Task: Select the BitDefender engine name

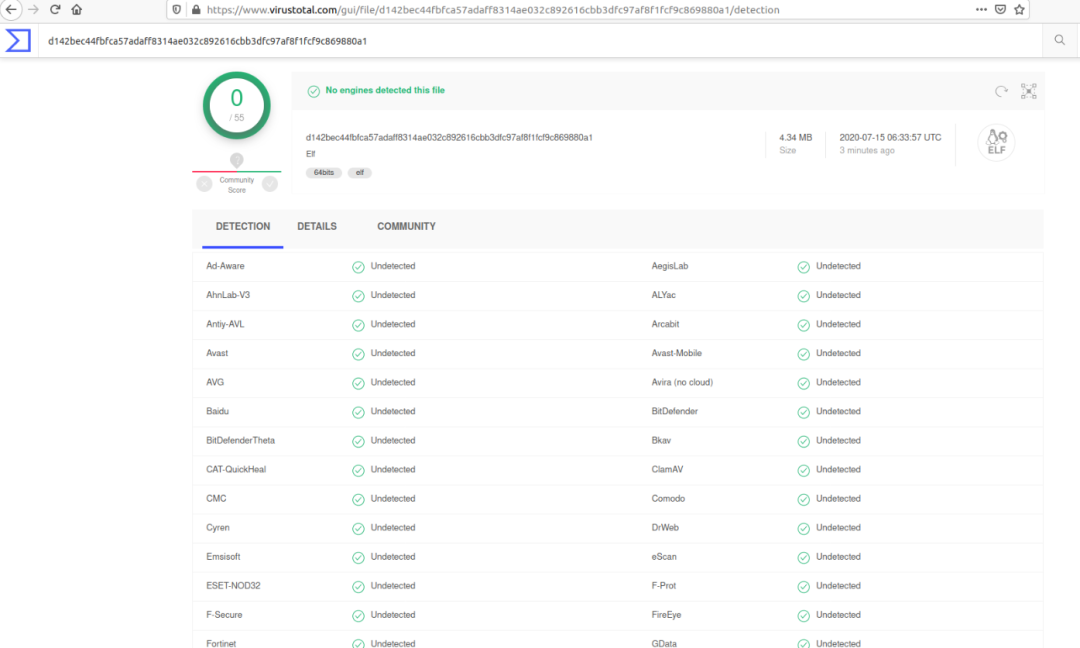Action: pos(674,411)
